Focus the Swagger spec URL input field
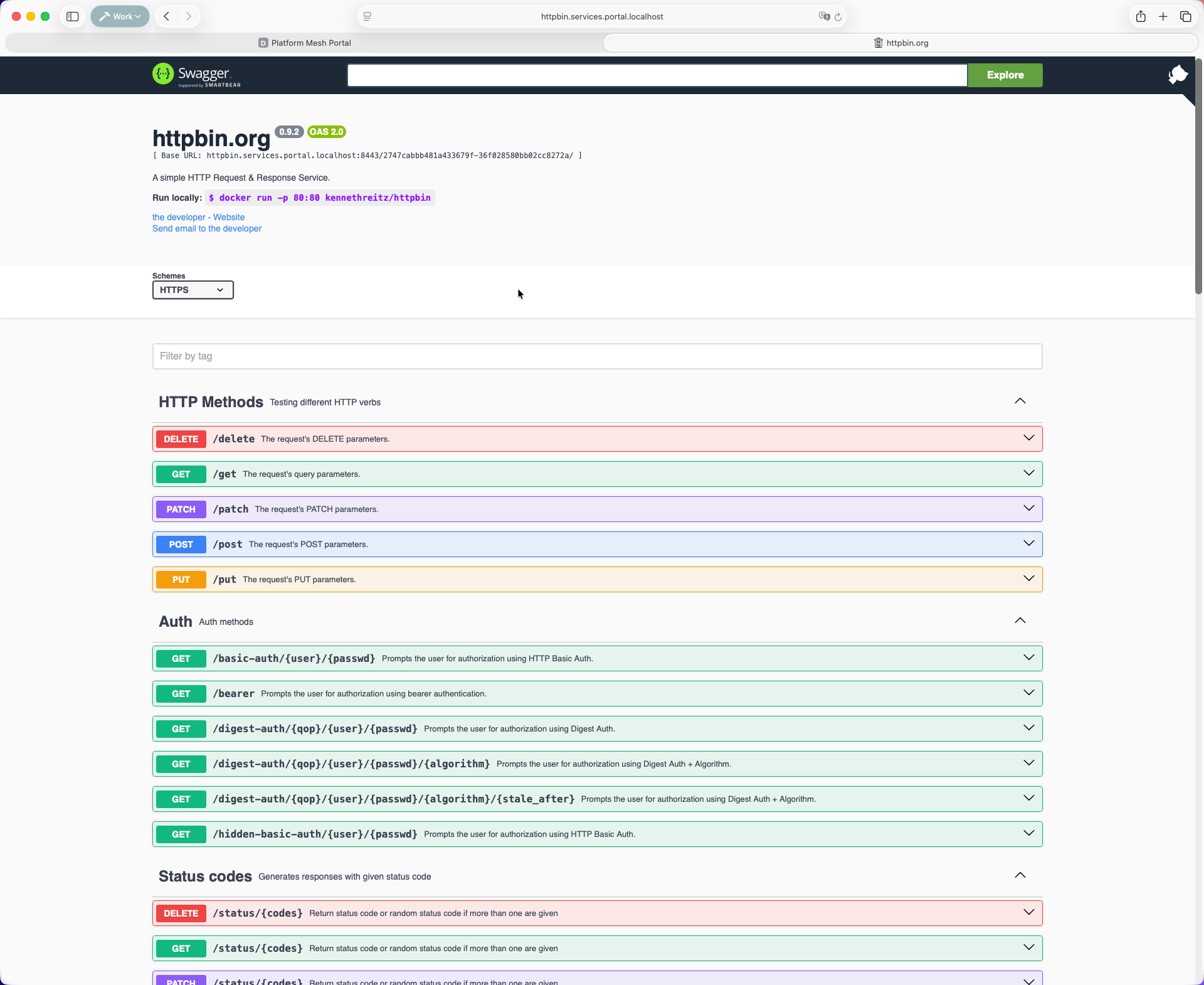The width and height of the screenshot is (1204, 985). point(657,75)
